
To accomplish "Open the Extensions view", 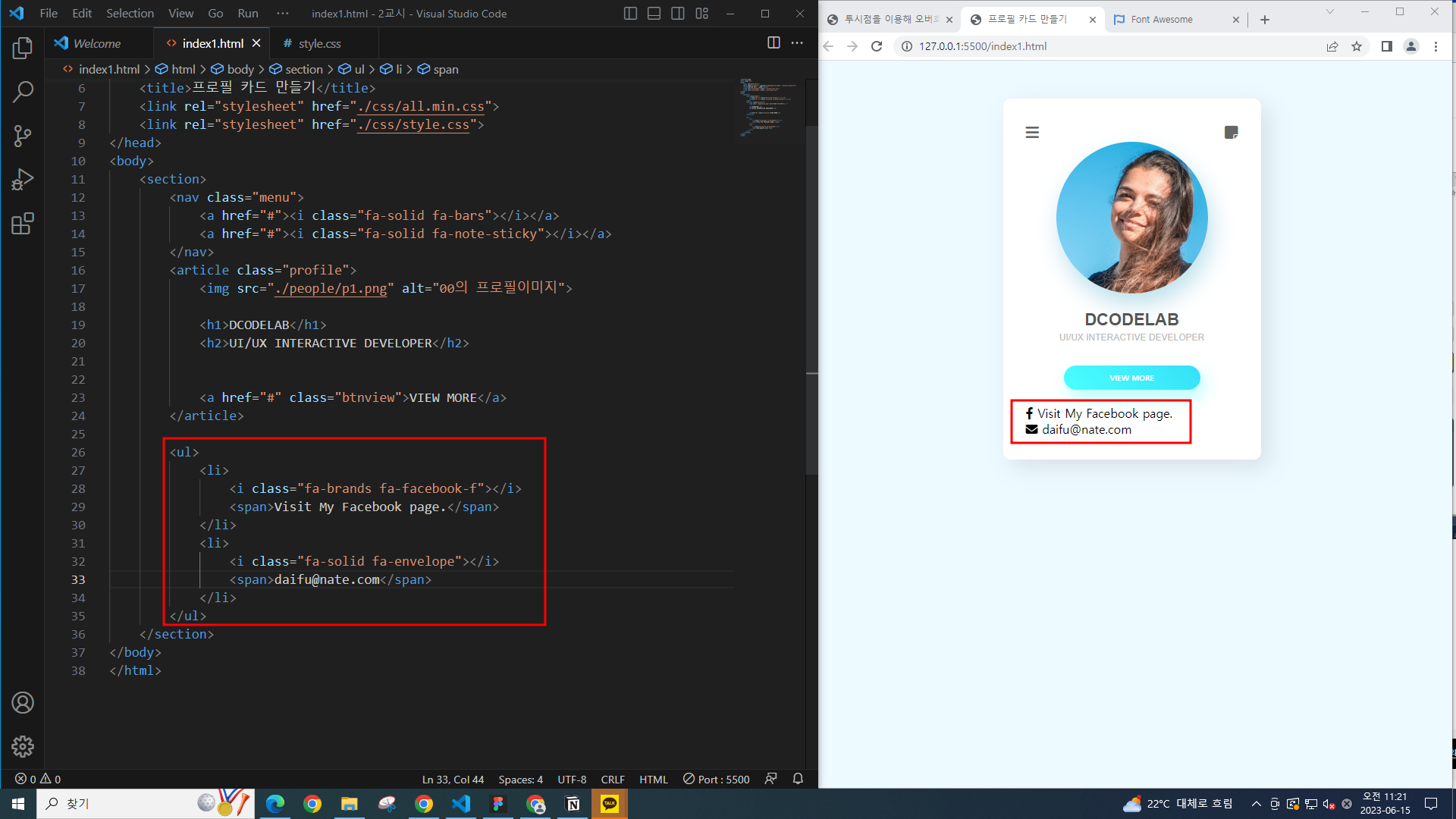I will pos(23,224).
